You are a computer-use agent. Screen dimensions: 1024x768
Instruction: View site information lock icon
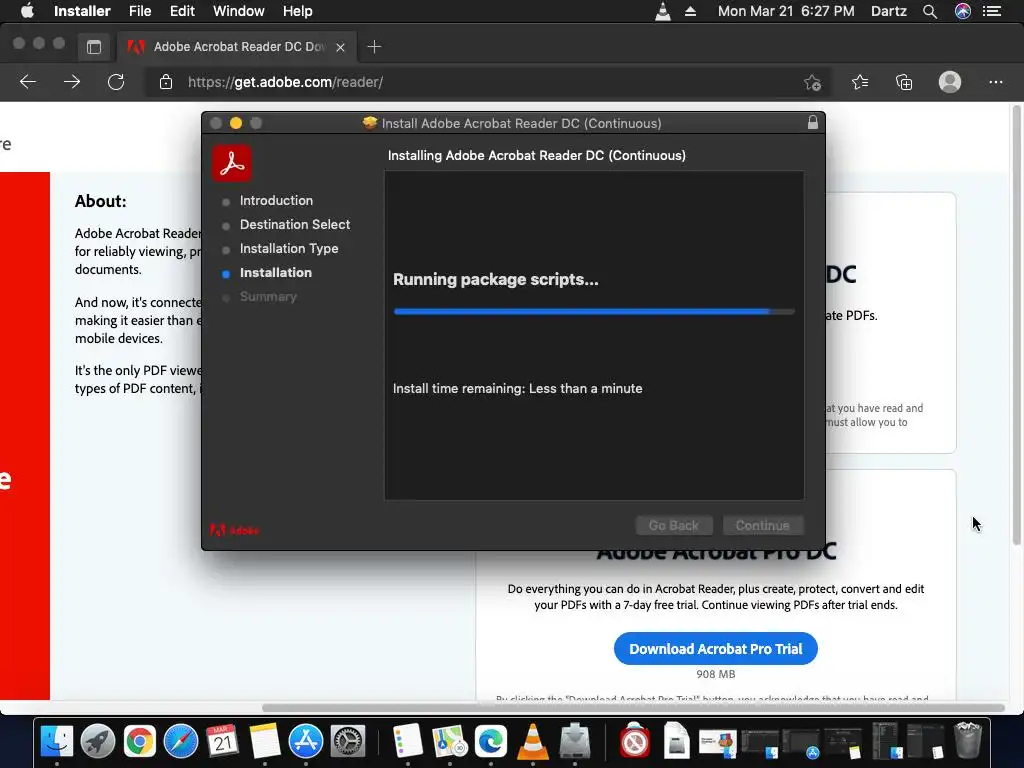point(166,82)
